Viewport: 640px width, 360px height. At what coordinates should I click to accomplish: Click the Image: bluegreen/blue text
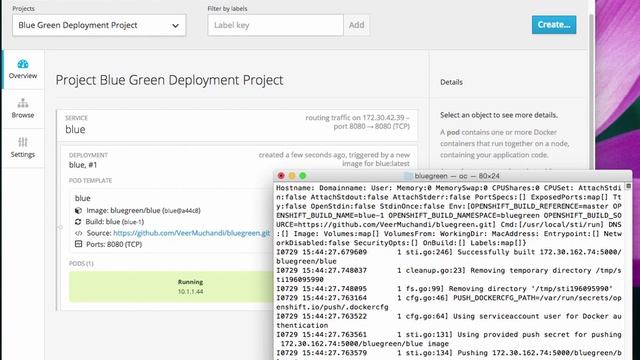point(143,211)
